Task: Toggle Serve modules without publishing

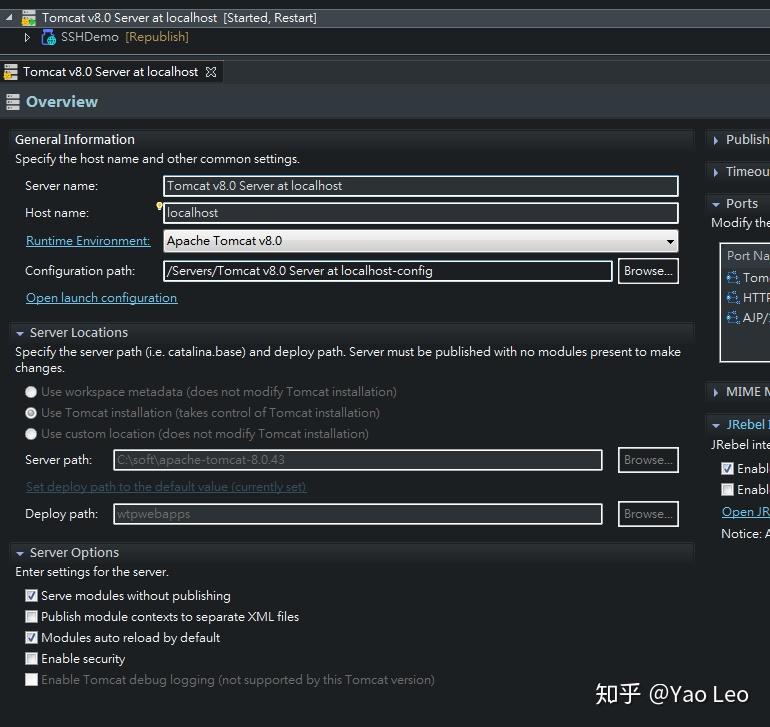Action: coord(31,596)
